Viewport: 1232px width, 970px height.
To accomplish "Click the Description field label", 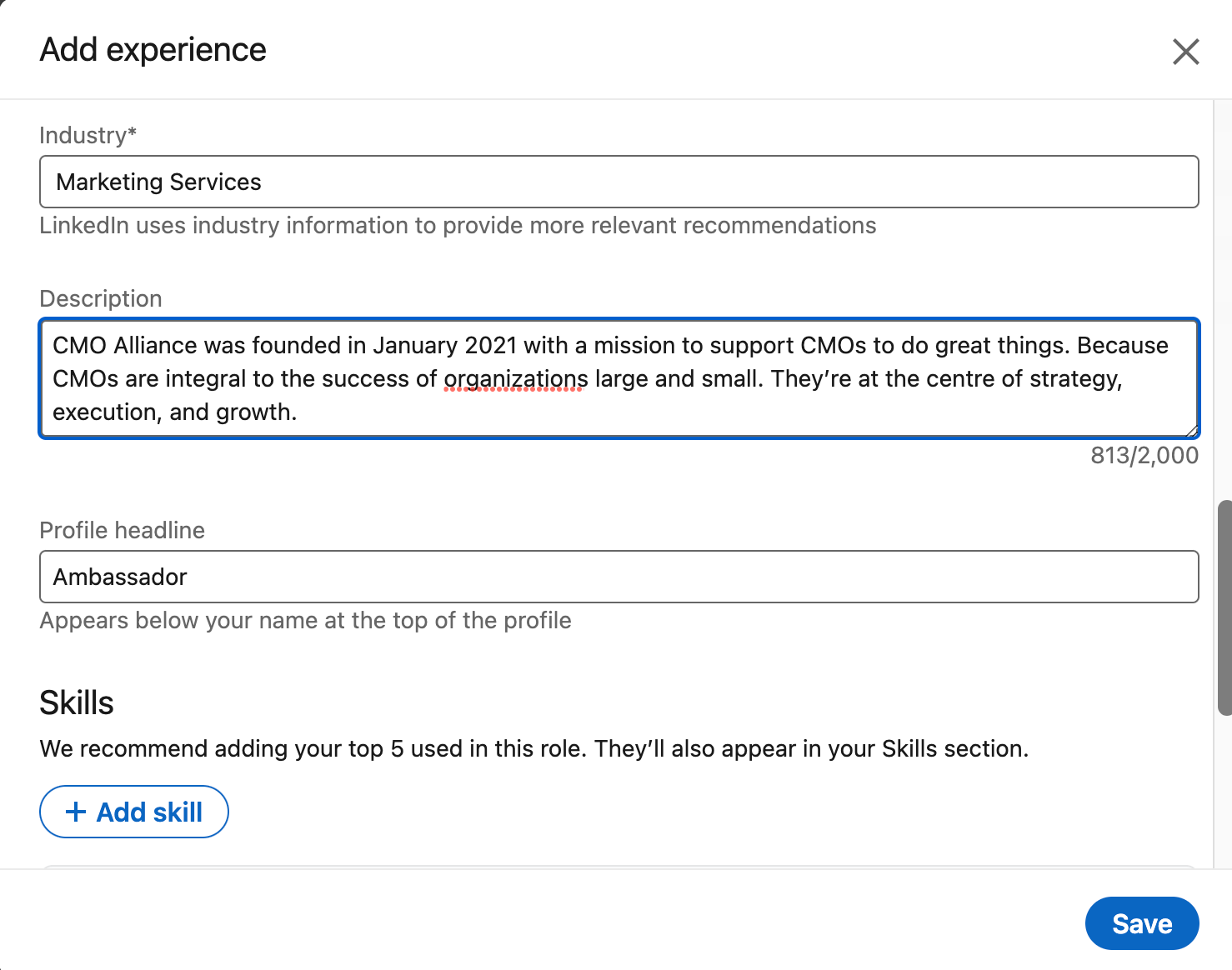I will (101, 298).
